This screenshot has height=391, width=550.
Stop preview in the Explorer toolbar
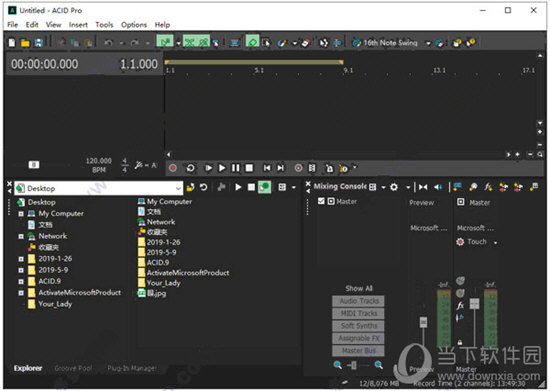(251, 187)
